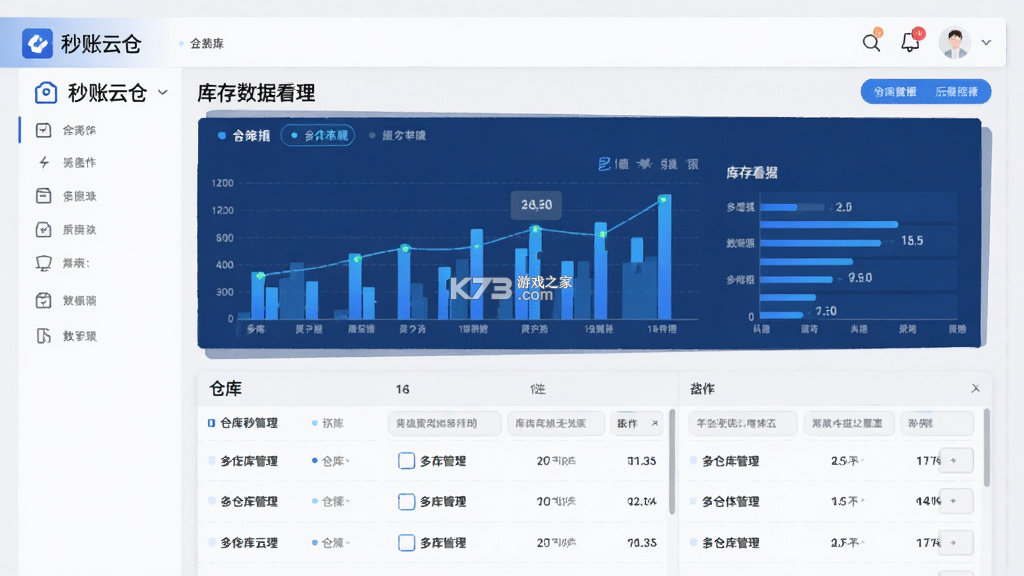
Task: Open the 多仓库云理 row name
Action: point(249,543)
